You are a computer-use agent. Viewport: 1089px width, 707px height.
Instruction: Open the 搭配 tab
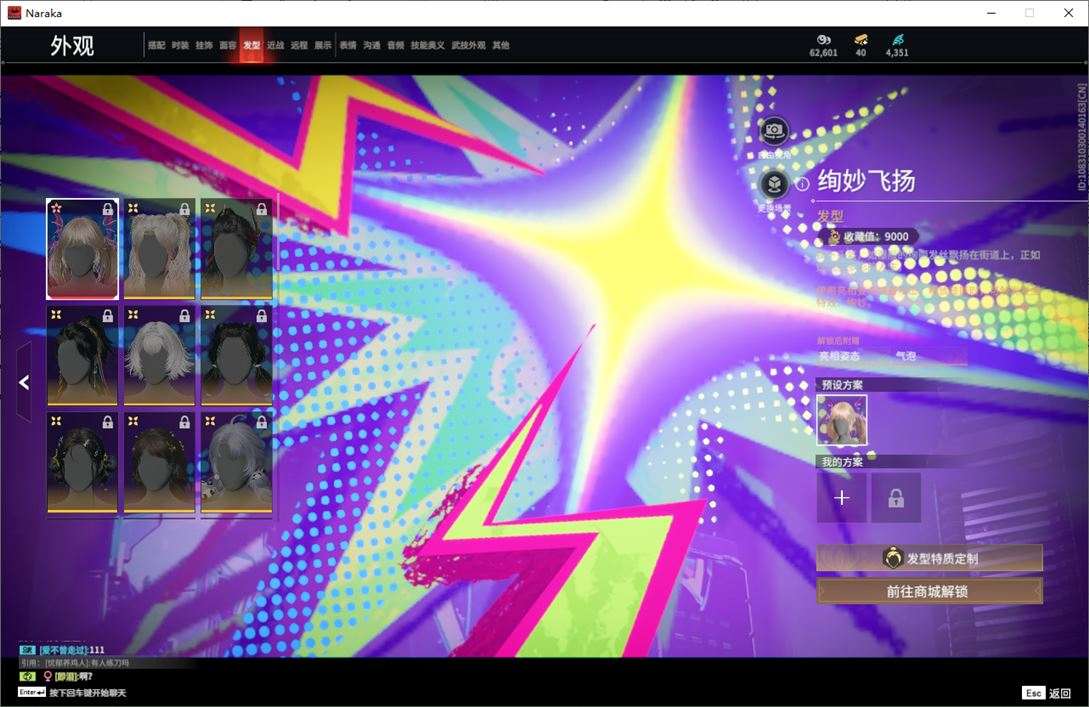pos(156,45)
